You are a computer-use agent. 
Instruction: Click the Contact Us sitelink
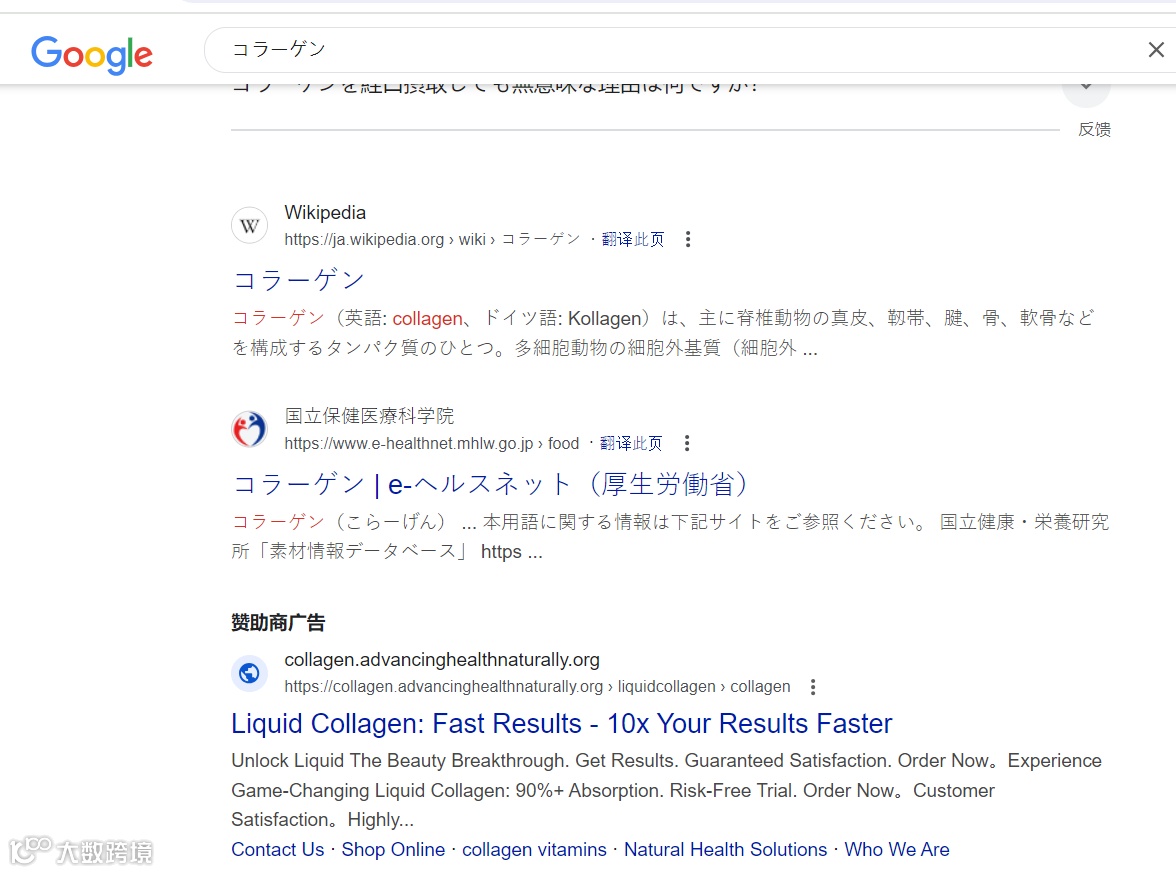278,850
